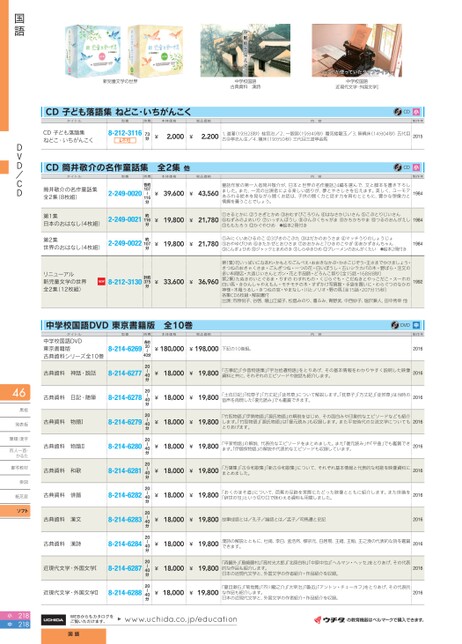This screenshot has height=644, width=462.
Task: Click the CD disc icon in 子ども落語集 header
Action: (398, 111)
